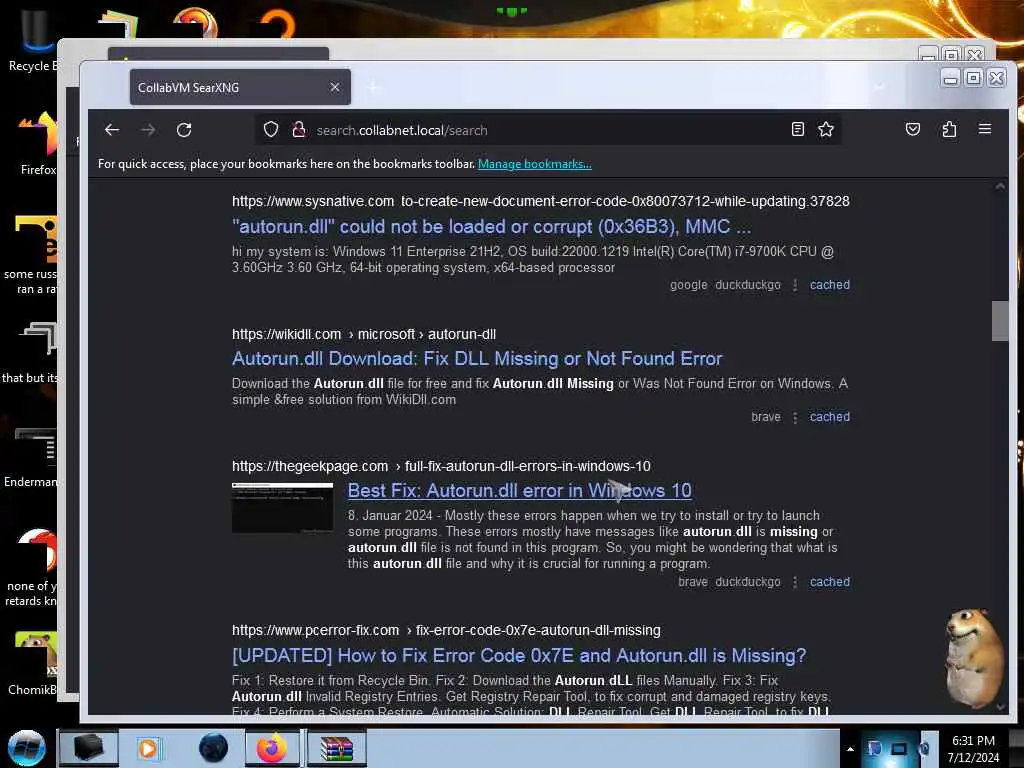
Task: Click the https://thegeekpage.com URL text
Action: pos(310,466)
